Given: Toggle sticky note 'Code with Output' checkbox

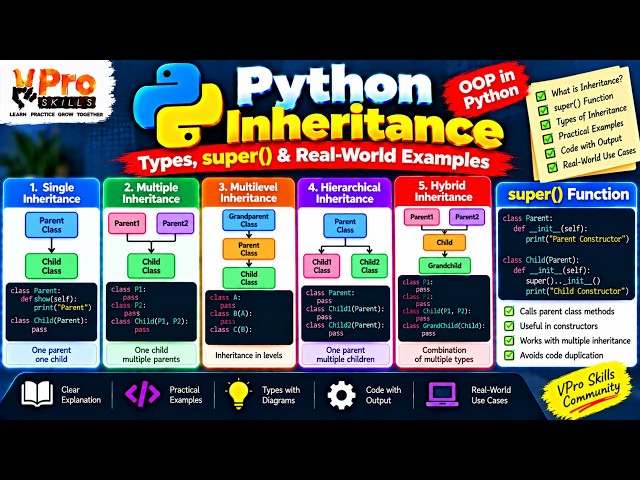Looking at the screenshot, I should tap(550, 153).
